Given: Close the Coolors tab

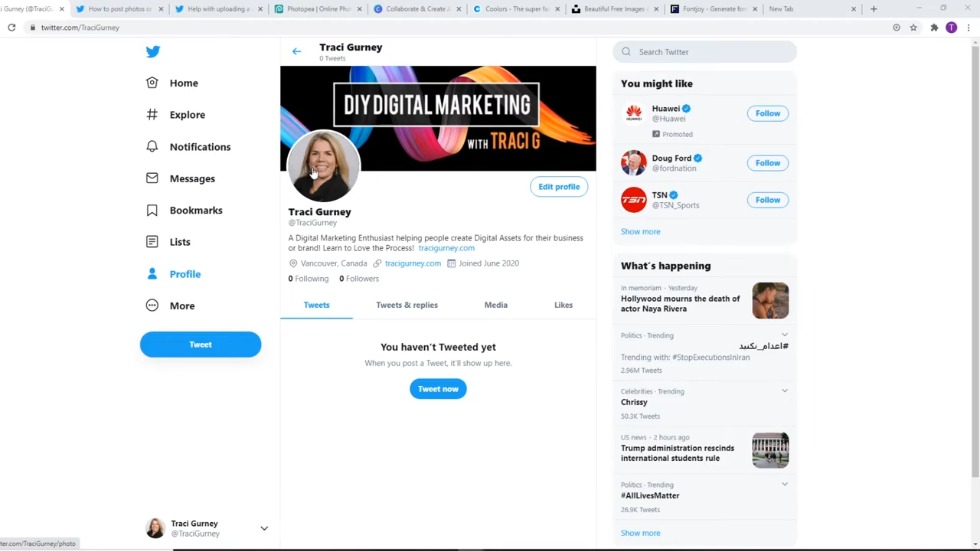Looking at the screenshot, I should click(x=558, y=9).
